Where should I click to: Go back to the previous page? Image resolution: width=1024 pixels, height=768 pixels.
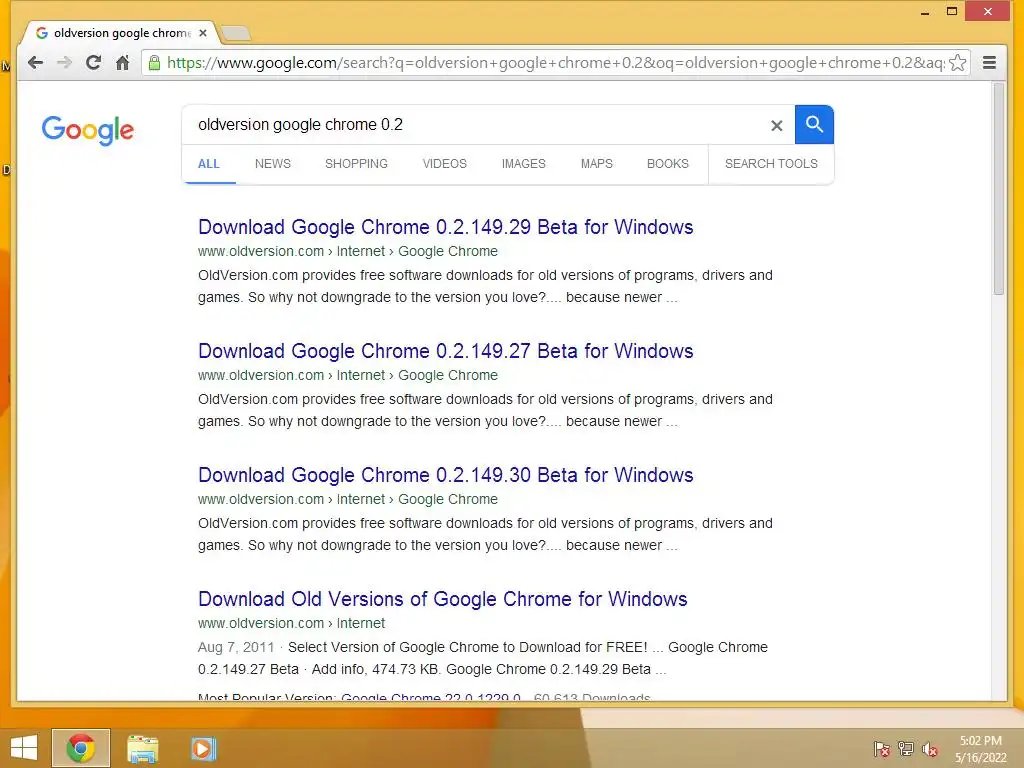point(35,63)
